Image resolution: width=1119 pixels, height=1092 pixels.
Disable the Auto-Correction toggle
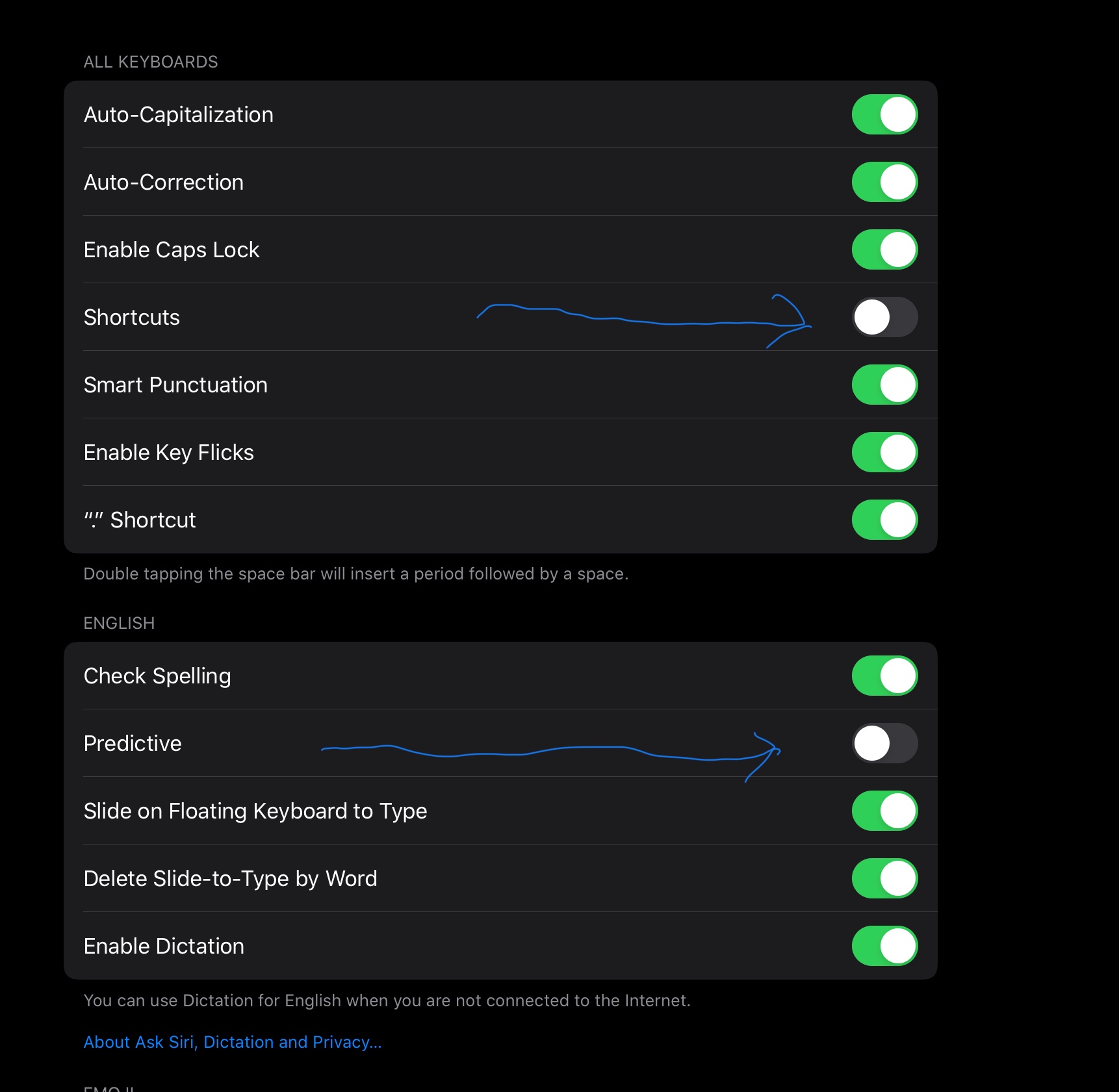click(884, 182)
